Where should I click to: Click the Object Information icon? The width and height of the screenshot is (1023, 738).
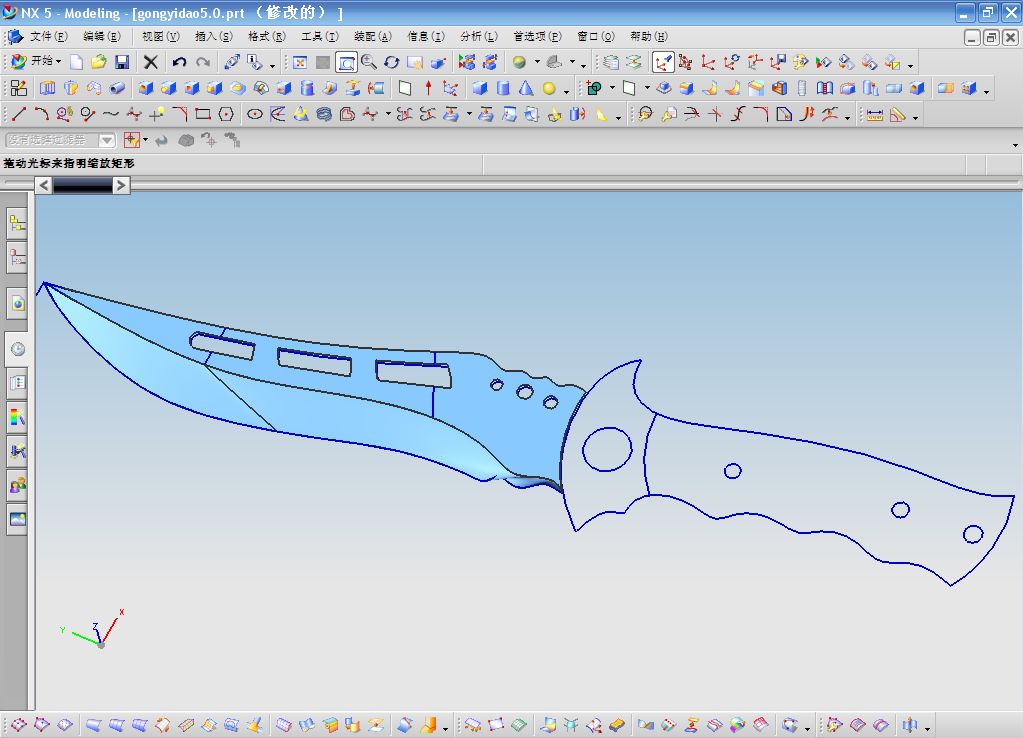[x=254, y=62]
